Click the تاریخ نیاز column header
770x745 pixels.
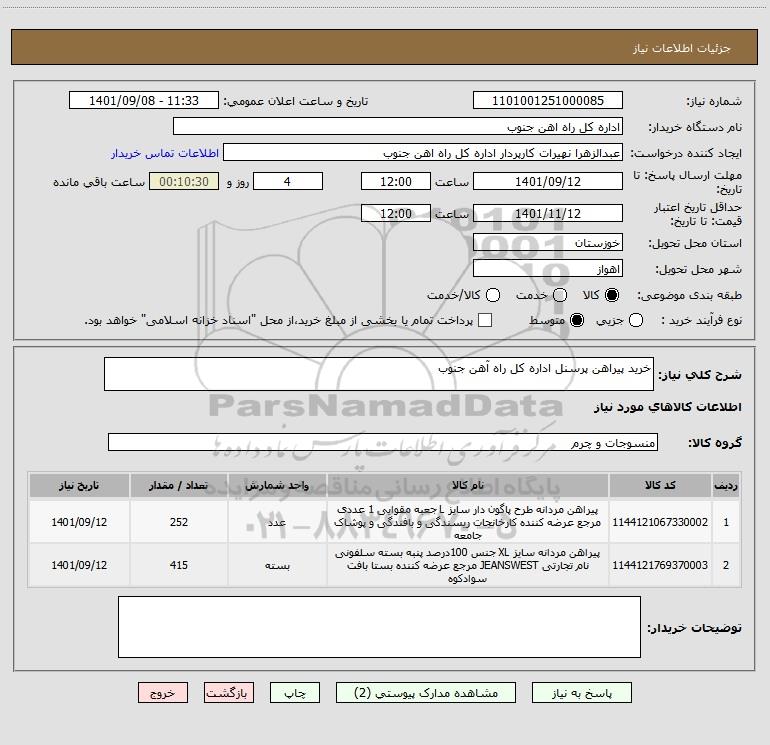tap(79, 485)
